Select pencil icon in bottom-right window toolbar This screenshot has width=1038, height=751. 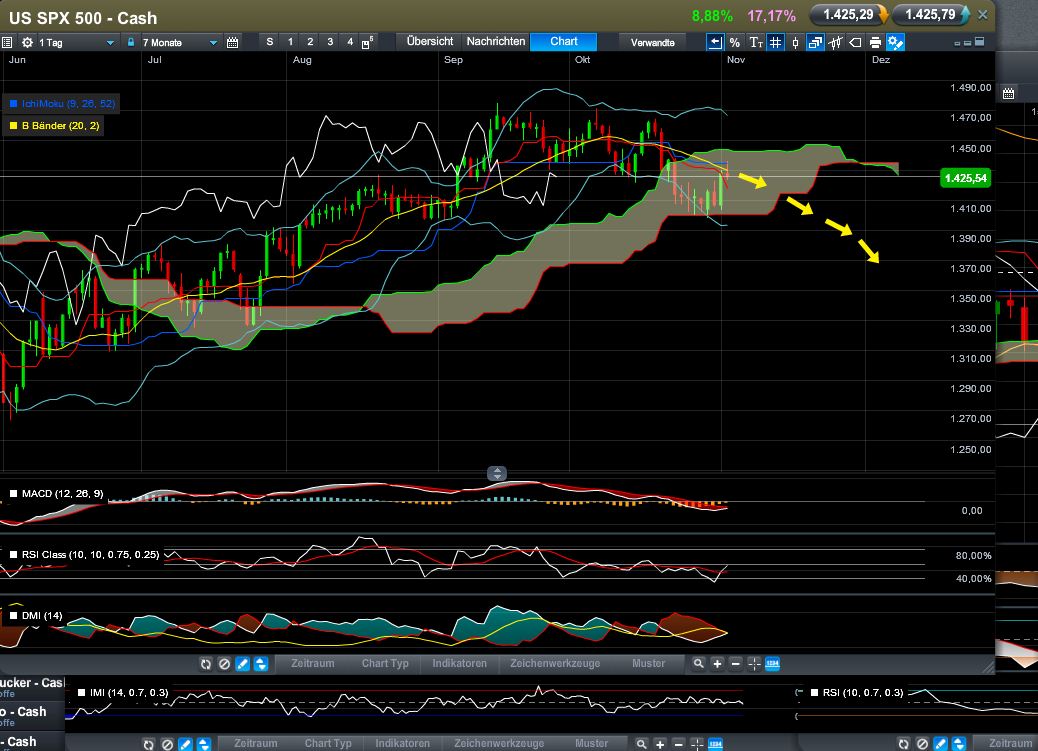(x=940, y=744)
